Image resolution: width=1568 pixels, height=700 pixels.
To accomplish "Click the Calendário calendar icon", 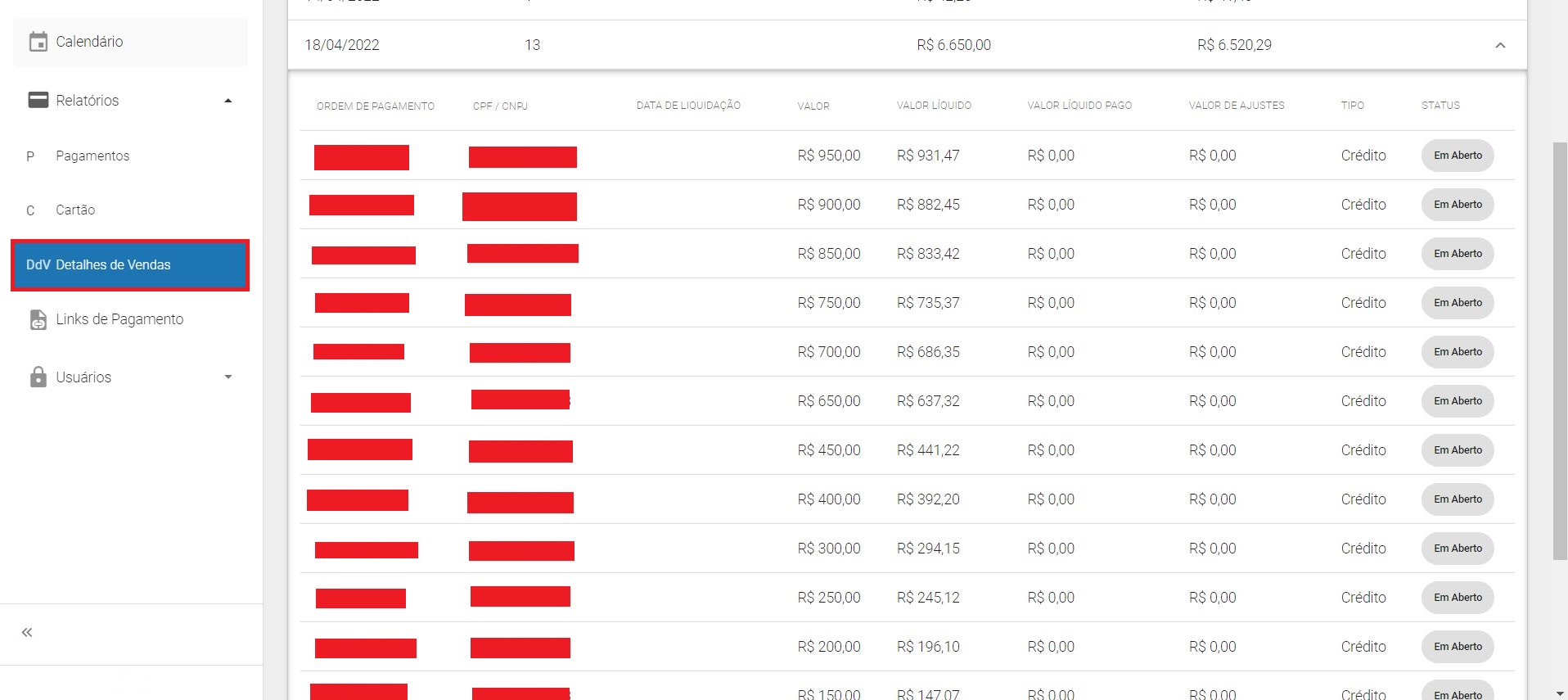I will tap(38, 42).
